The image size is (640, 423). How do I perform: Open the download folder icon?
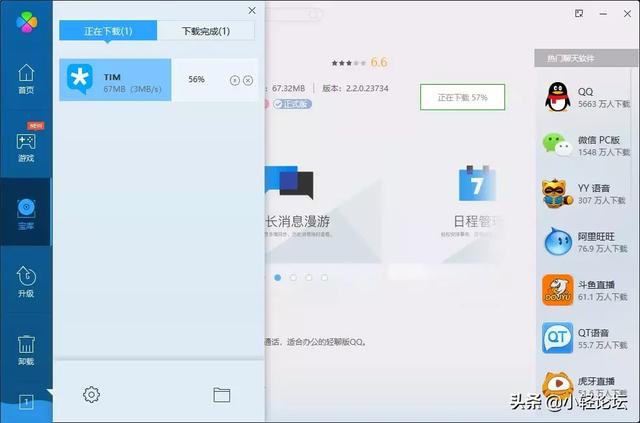[x=222, y=394]
